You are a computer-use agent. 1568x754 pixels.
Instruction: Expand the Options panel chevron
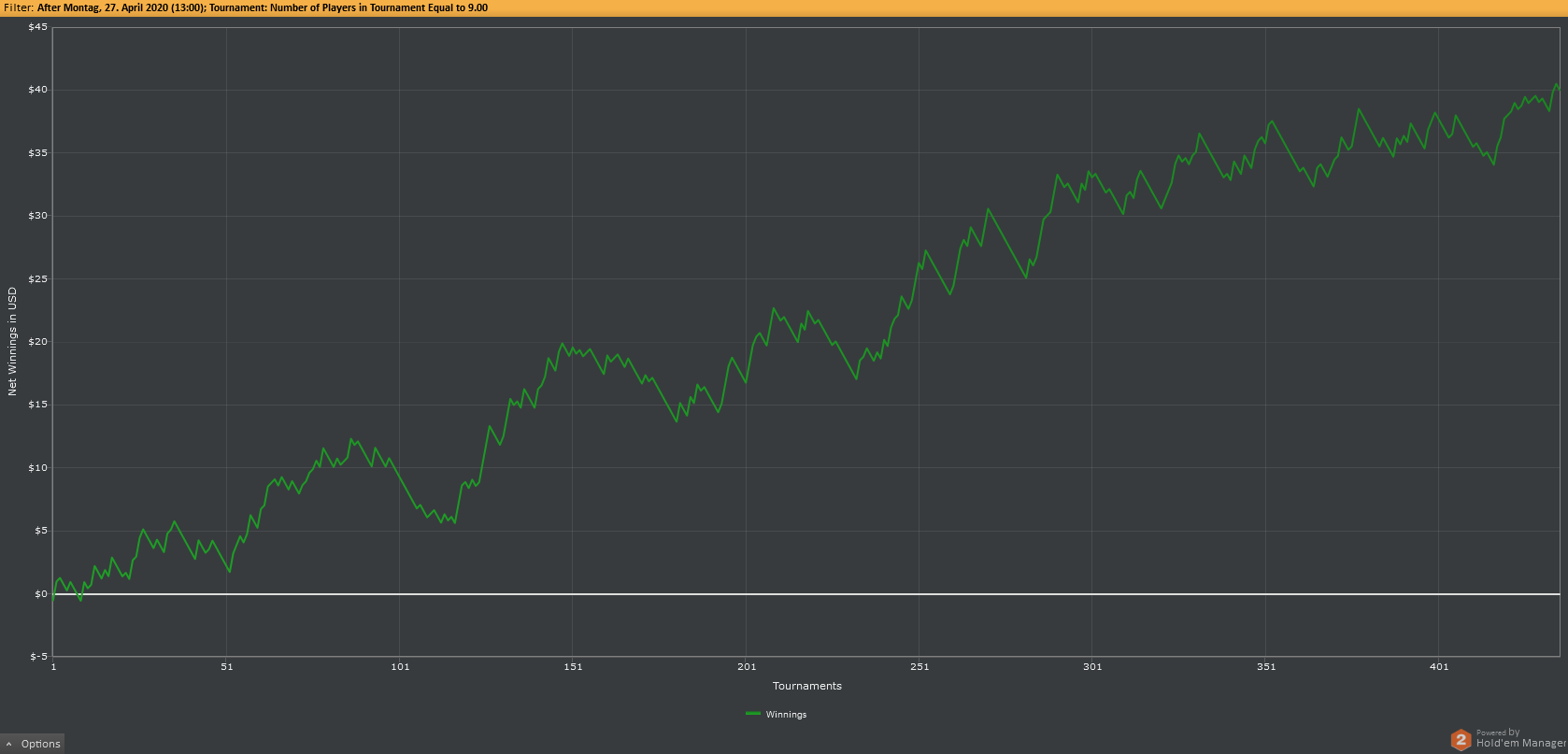(8, 745)
